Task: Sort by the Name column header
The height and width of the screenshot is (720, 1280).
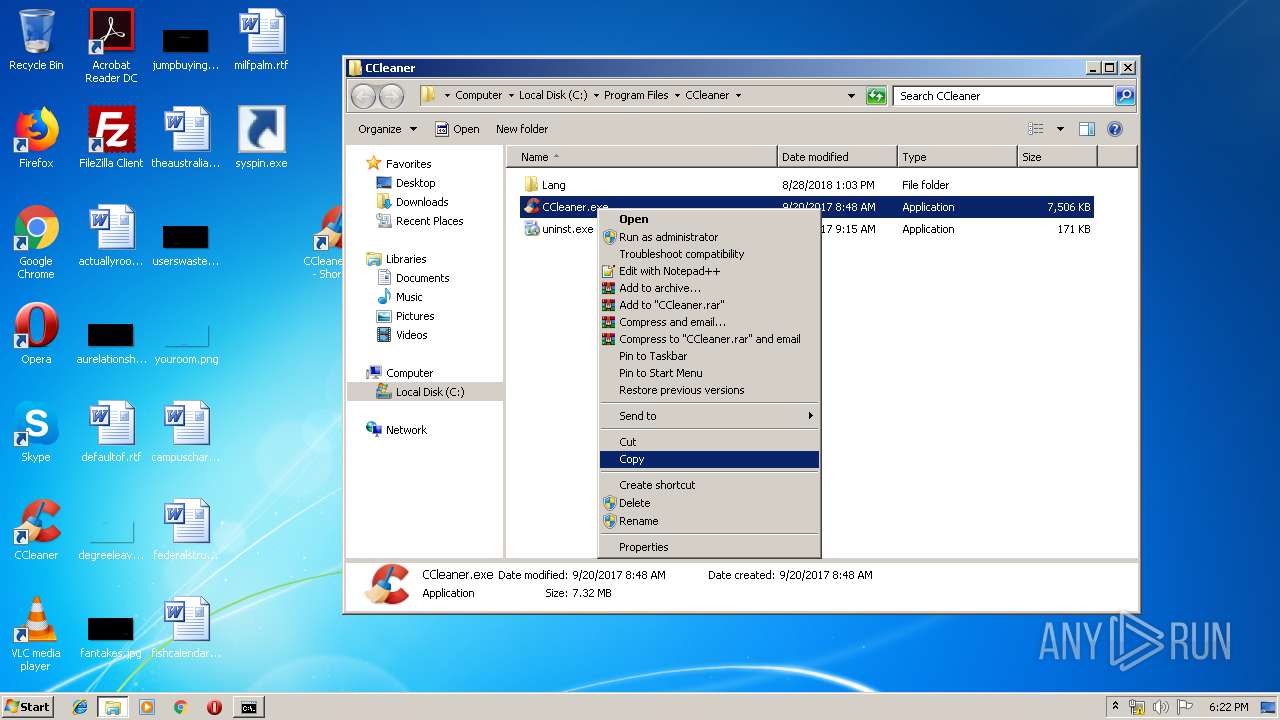Action: (x=642, y=157)
